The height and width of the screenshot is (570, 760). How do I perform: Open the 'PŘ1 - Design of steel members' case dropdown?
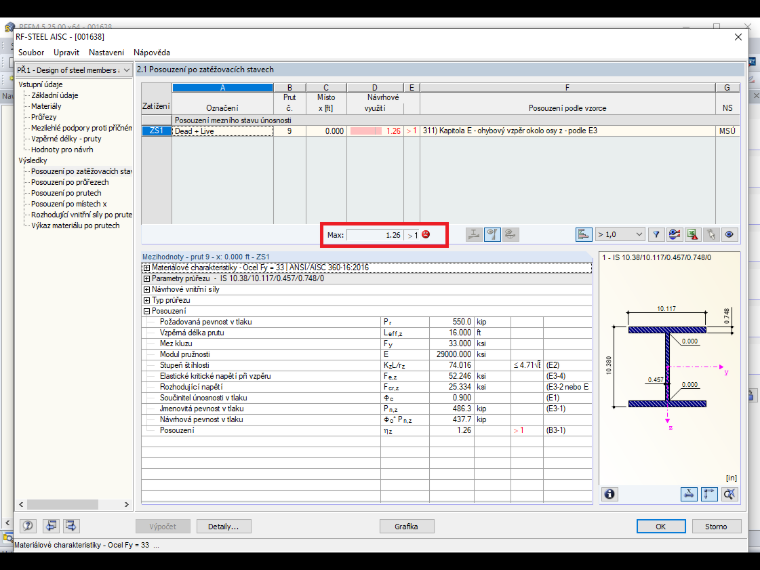tap(74, 70)
